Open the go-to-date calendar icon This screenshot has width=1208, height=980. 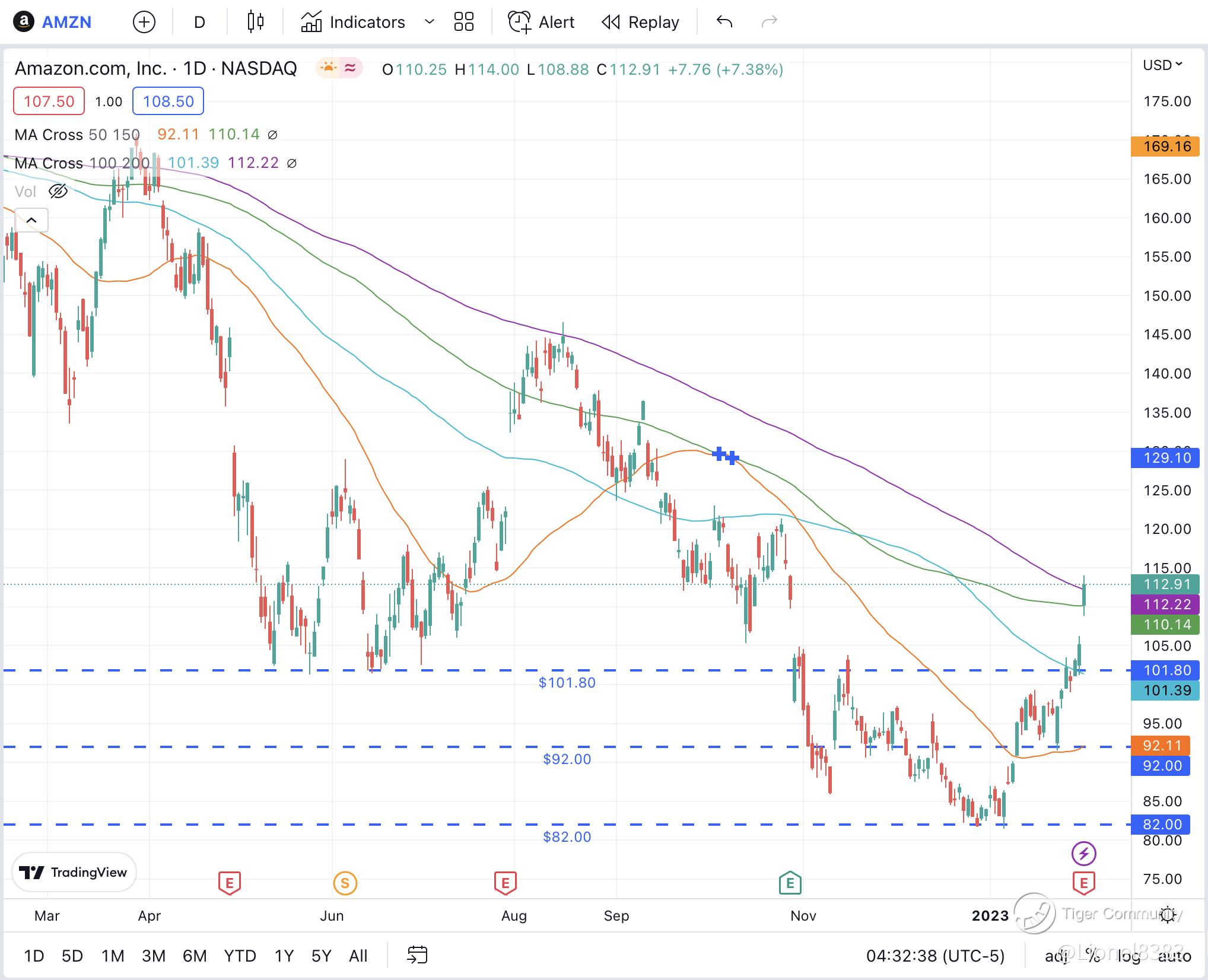[x=417, y=955]
